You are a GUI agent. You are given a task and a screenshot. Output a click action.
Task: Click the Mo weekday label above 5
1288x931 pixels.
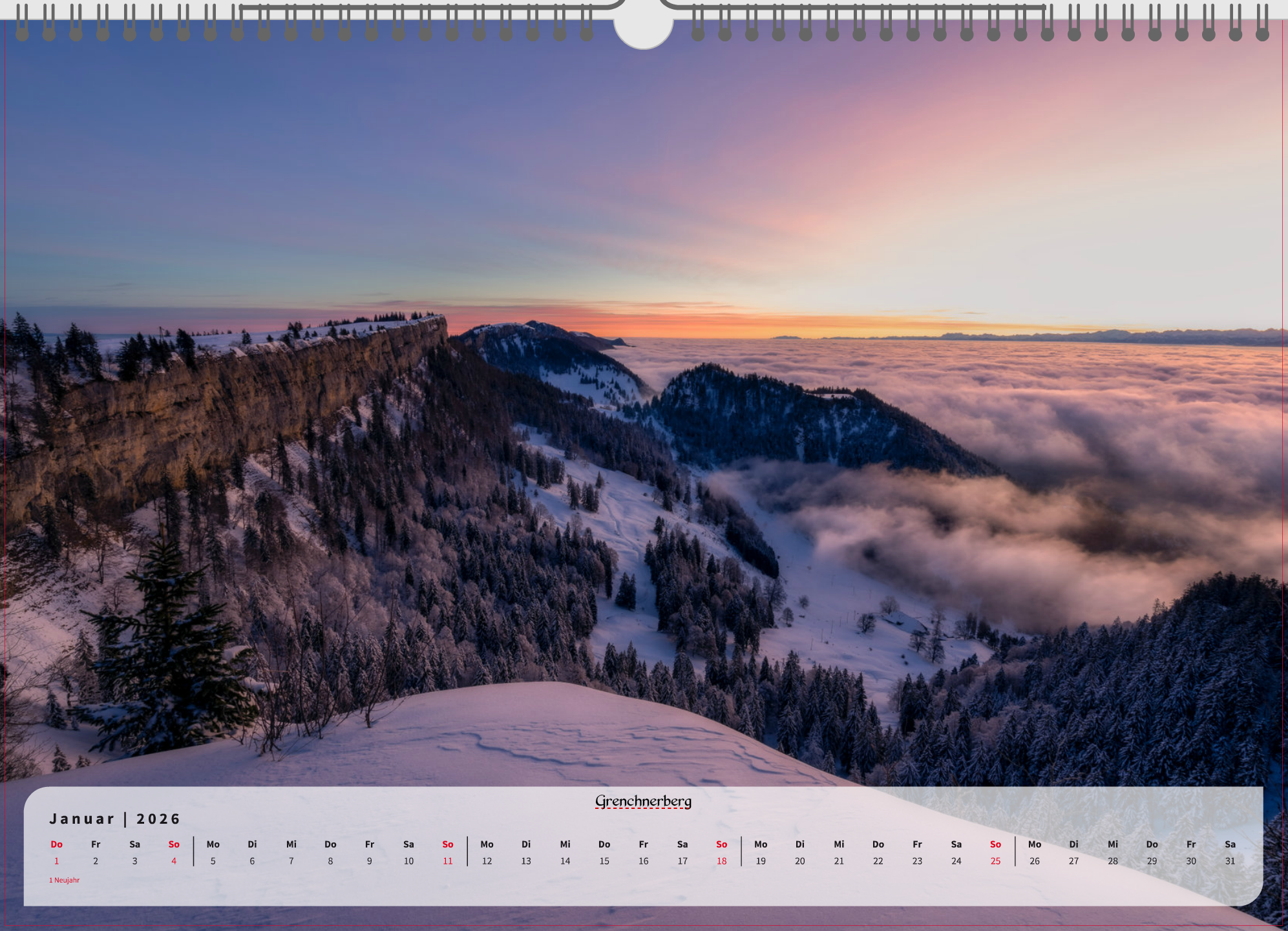click(213, 844)
